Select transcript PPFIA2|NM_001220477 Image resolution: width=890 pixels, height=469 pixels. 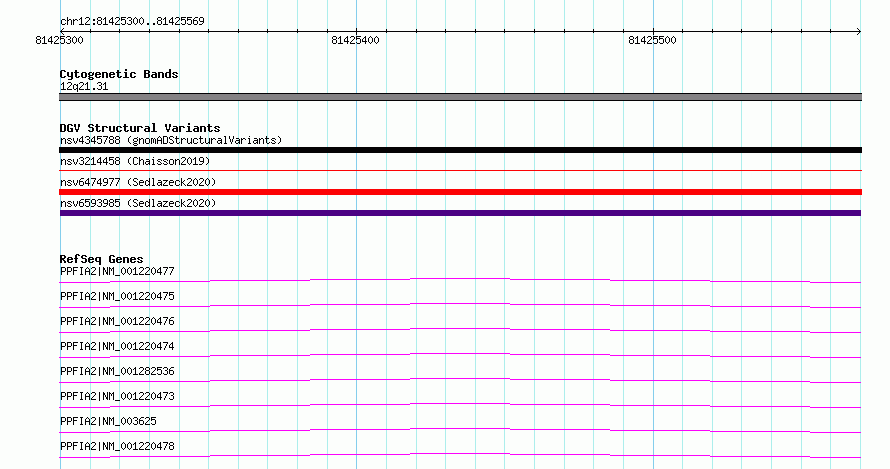tap(117, 271)
